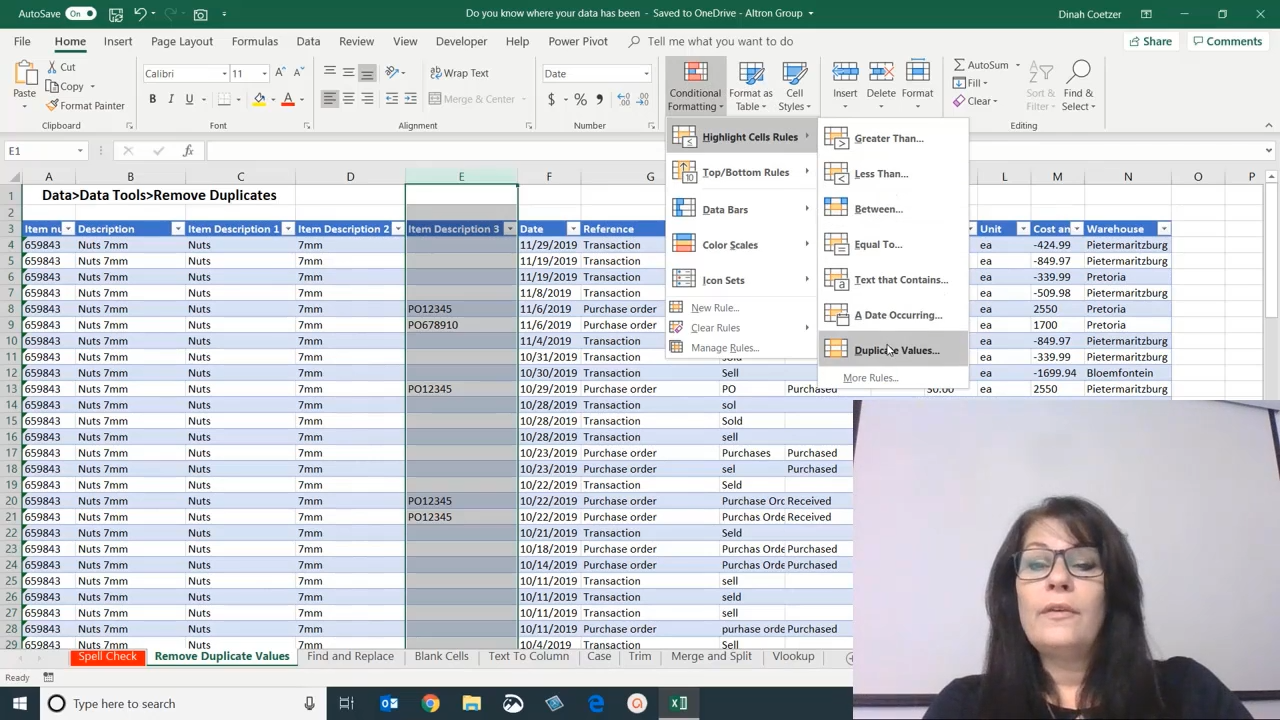This screenshot has height=720, width=1280.
Task: Open Data Bars submenu
Action: (741, 209)
